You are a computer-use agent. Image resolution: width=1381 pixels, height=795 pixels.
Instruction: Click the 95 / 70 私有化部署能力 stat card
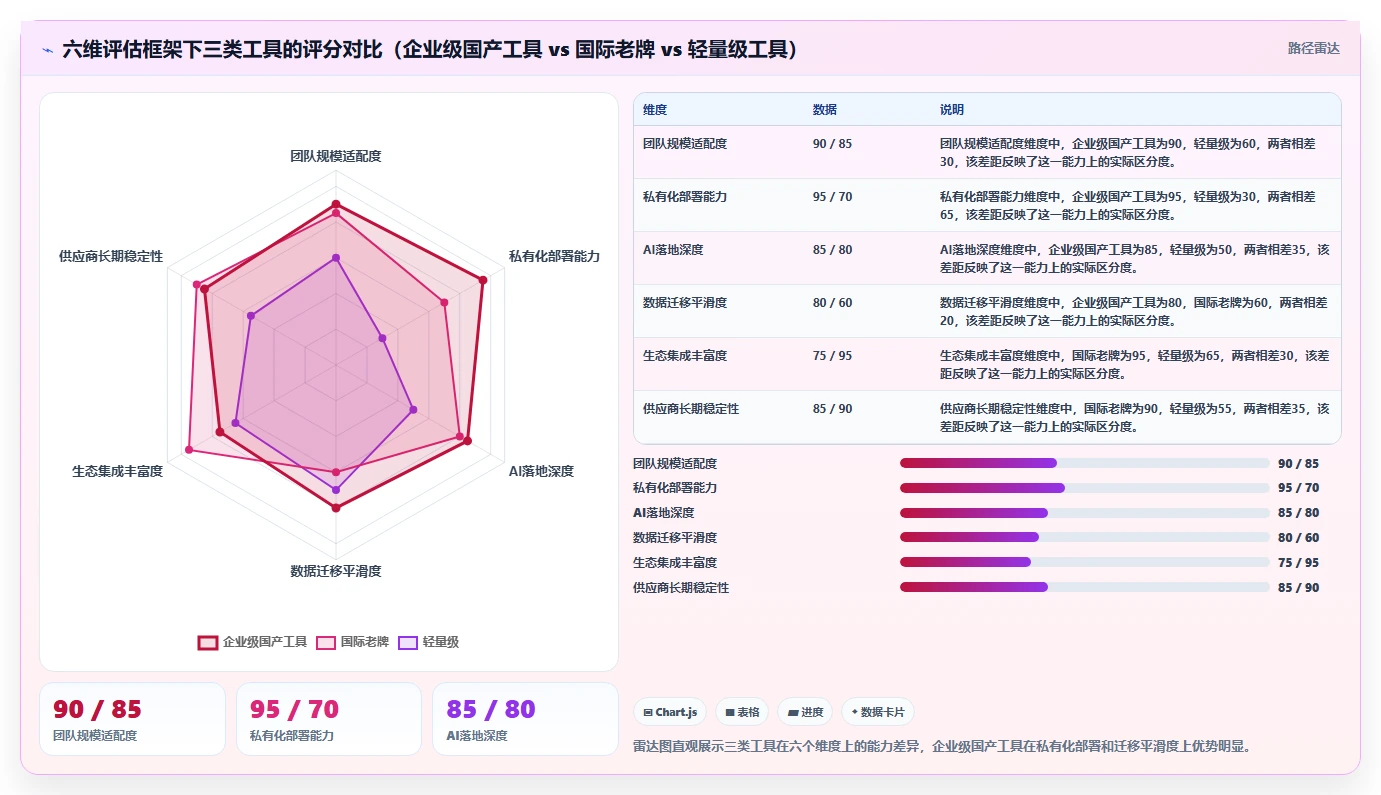pos(329,719)
